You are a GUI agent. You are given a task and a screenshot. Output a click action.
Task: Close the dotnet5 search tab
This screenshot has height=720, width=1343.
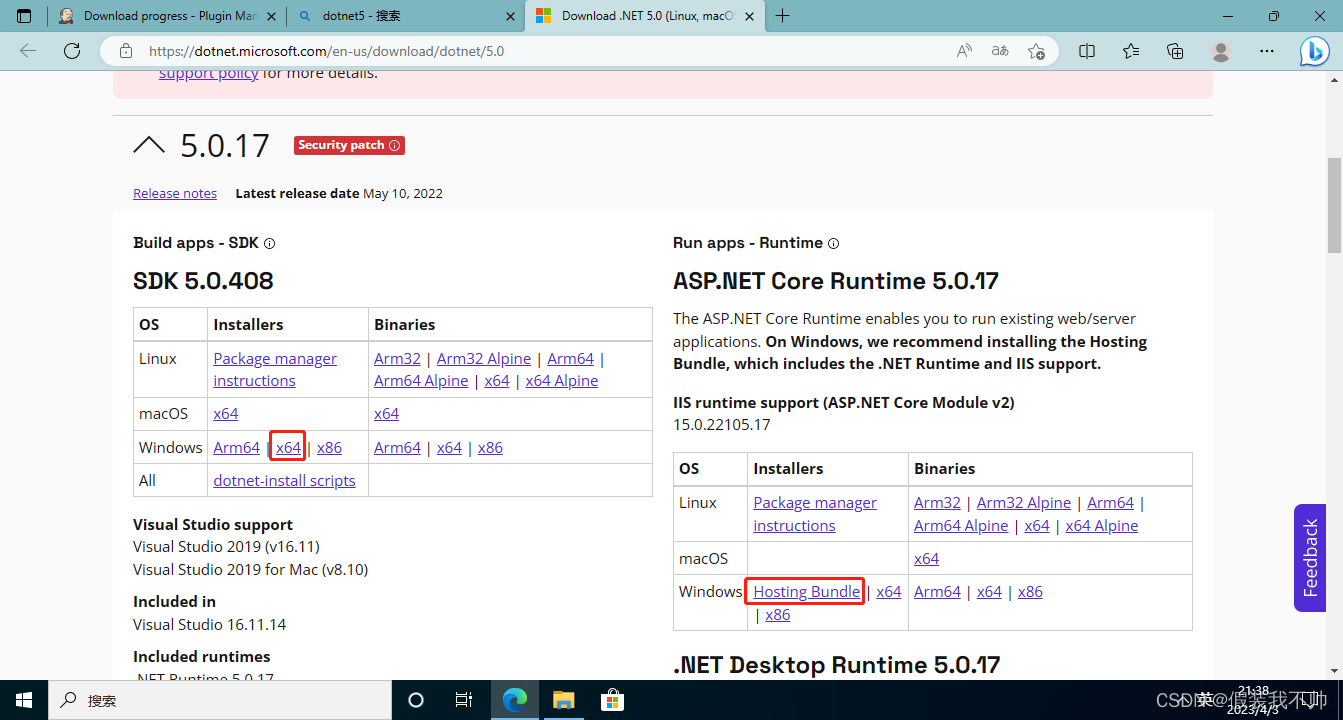(x=510, y=16)
